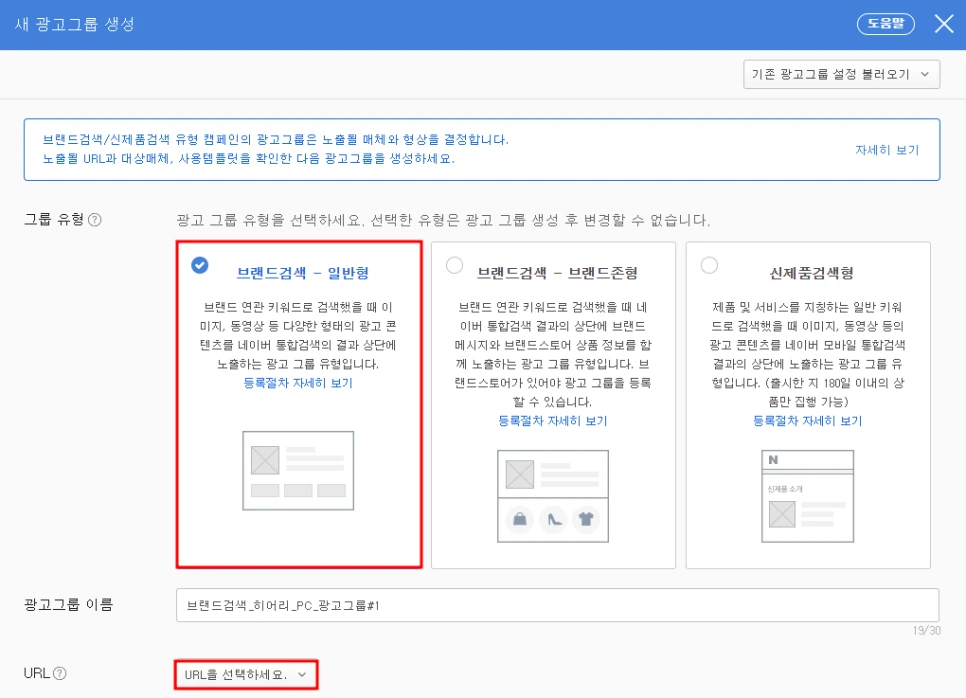Select 브랜드검색 – 브랜드존형 radio button

coord(455,266)
